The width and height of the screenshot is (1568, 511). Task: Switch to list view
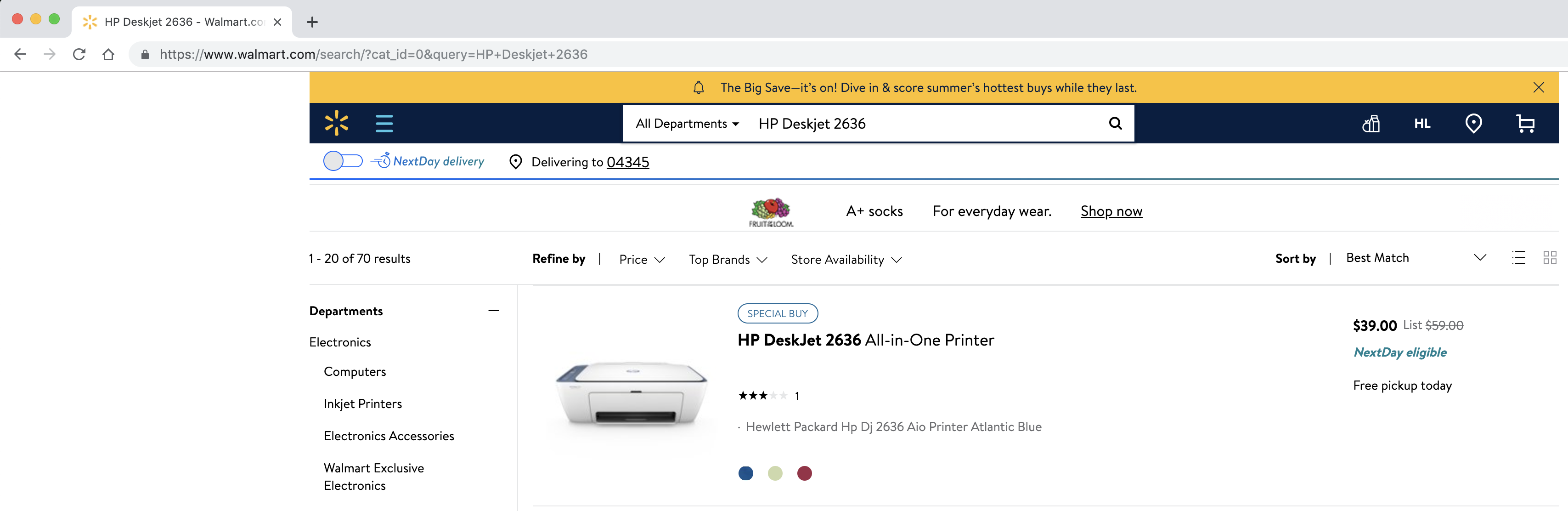pos(1518,258)
